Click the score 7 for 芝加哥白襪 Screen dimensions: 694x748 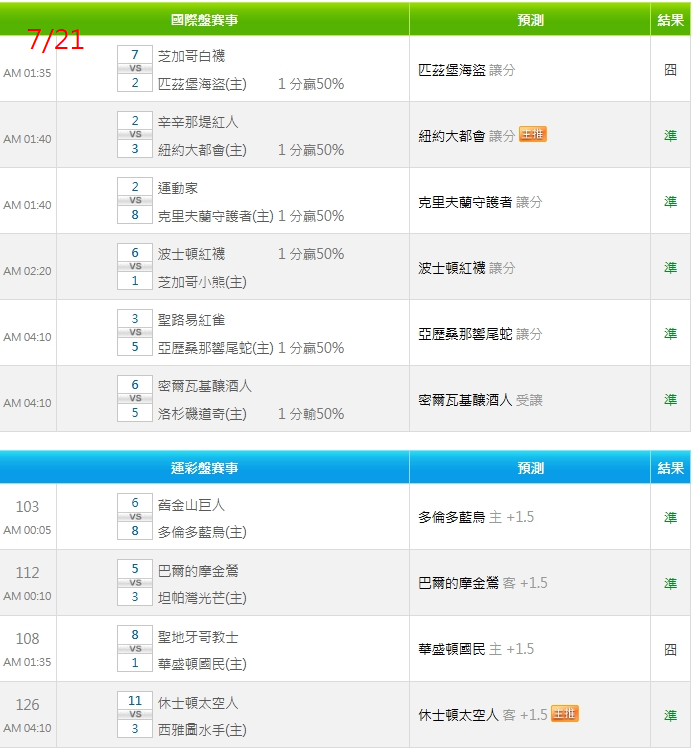coord(135,54)
